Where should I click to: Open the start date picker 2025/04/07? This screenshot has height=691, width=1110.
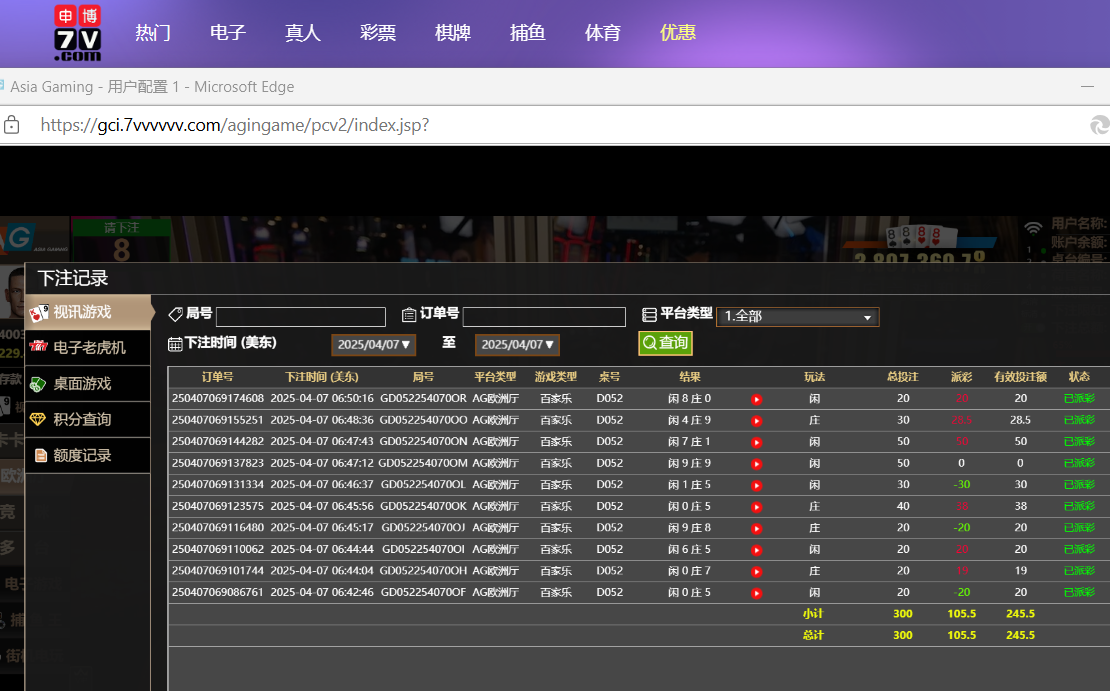(373, 344)
